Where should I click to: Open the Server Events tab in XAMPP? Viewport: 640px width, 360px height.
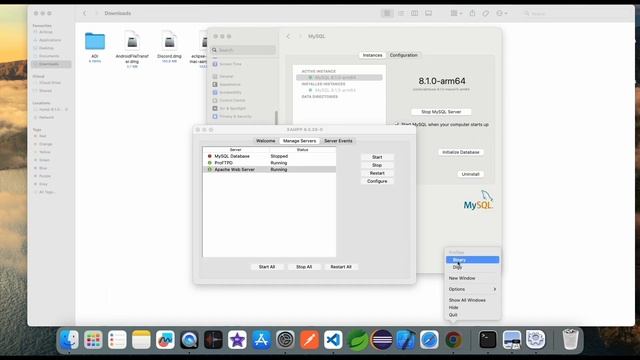pyautogui.click(x=338, y=141)
